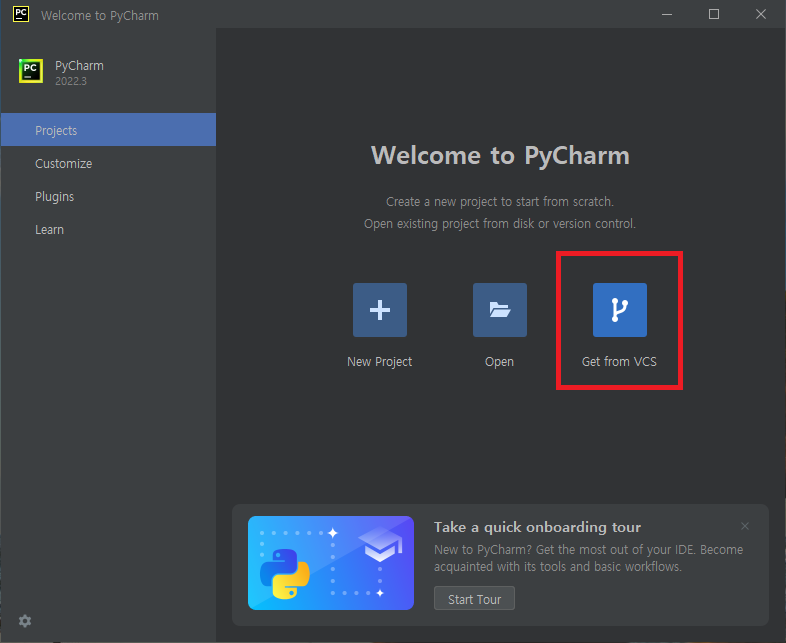The height and width of the screenshot is (643, 786).
Task: Select the Projects tab
Action: 108,130
